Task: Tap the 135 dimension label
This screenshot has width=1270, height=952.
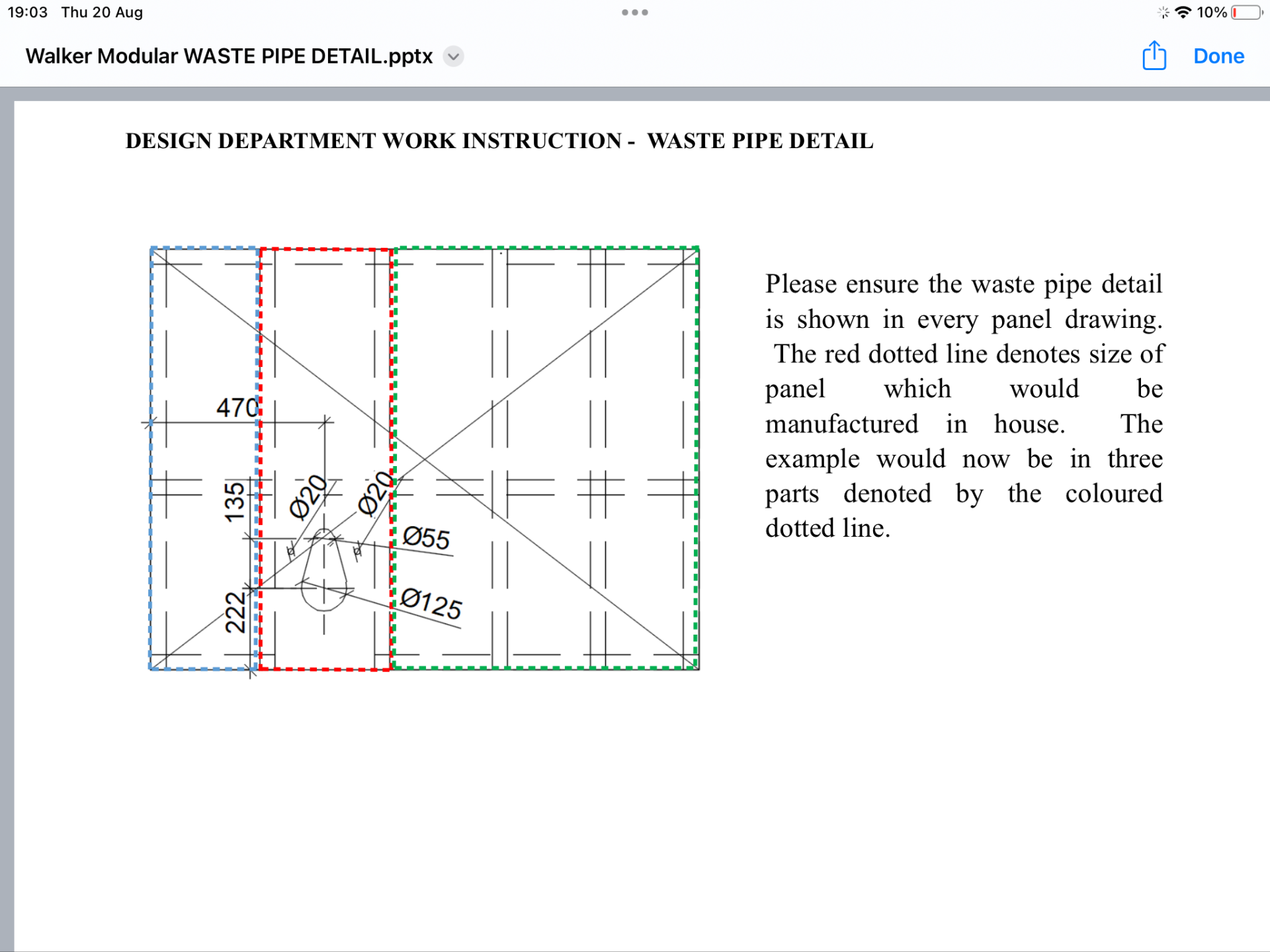Action: [234, 502]
